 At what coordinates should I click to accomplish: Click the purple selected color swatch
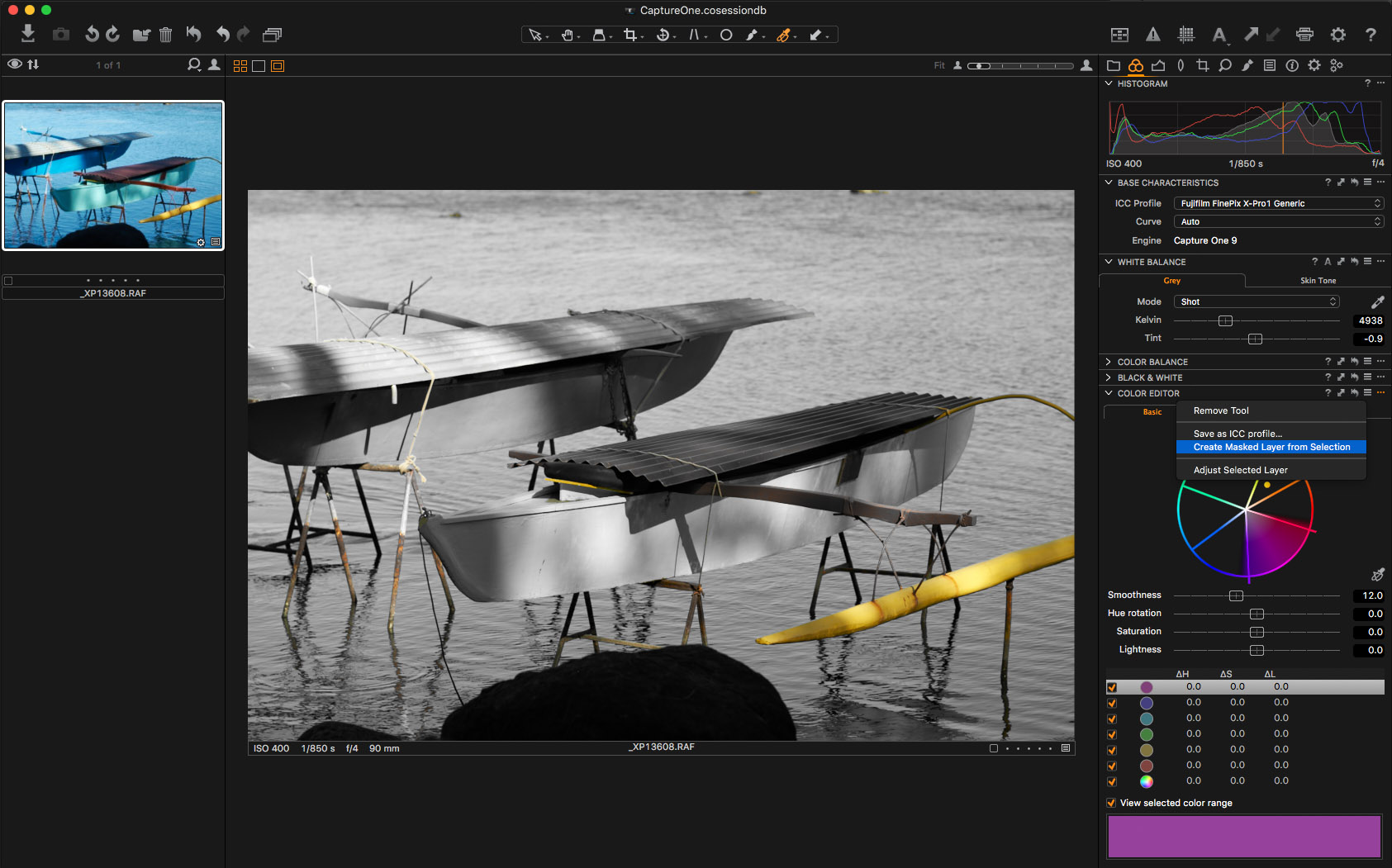[x=1244, y=837]
